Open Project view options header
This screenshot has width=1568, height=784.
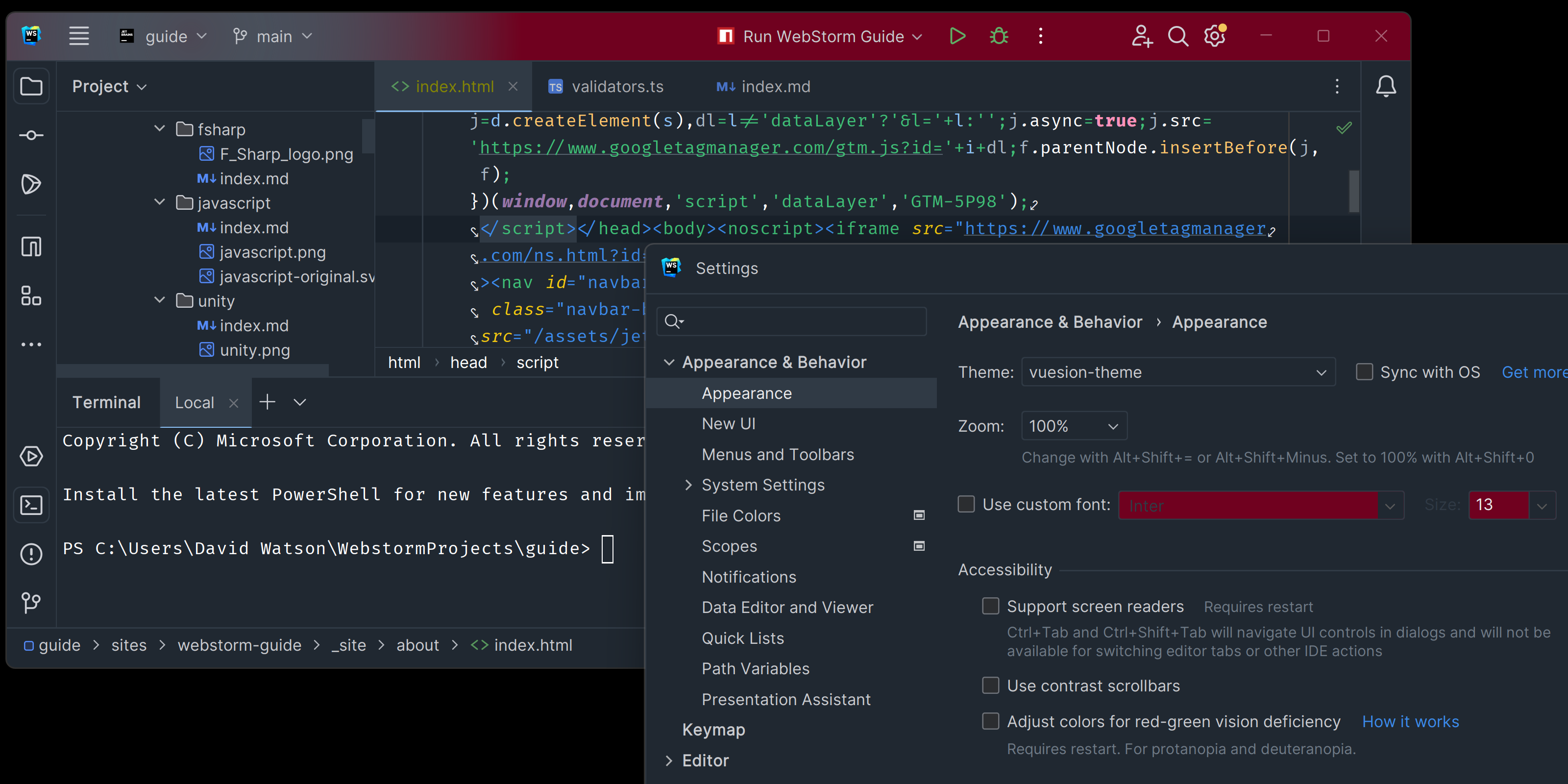coord(110,86)
